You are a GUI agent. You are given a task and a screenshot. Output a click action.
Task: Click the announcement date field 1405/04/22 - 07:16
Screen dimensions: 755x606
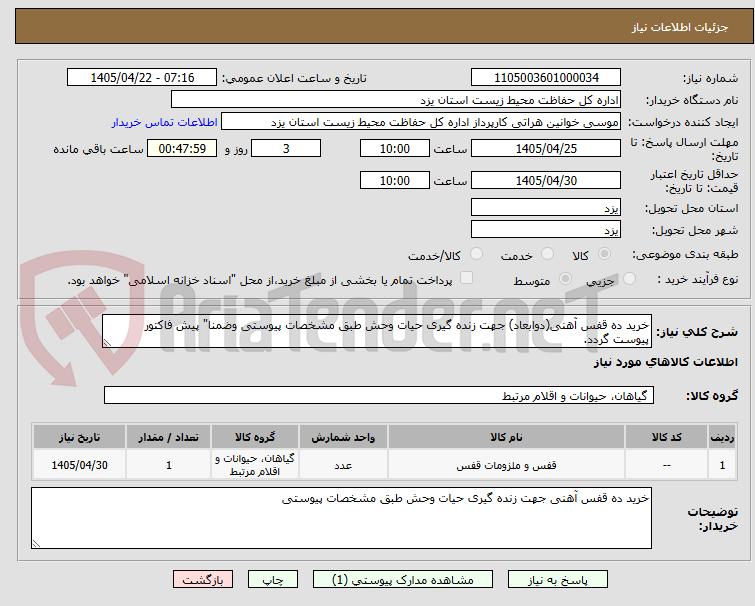click(142, 77)
